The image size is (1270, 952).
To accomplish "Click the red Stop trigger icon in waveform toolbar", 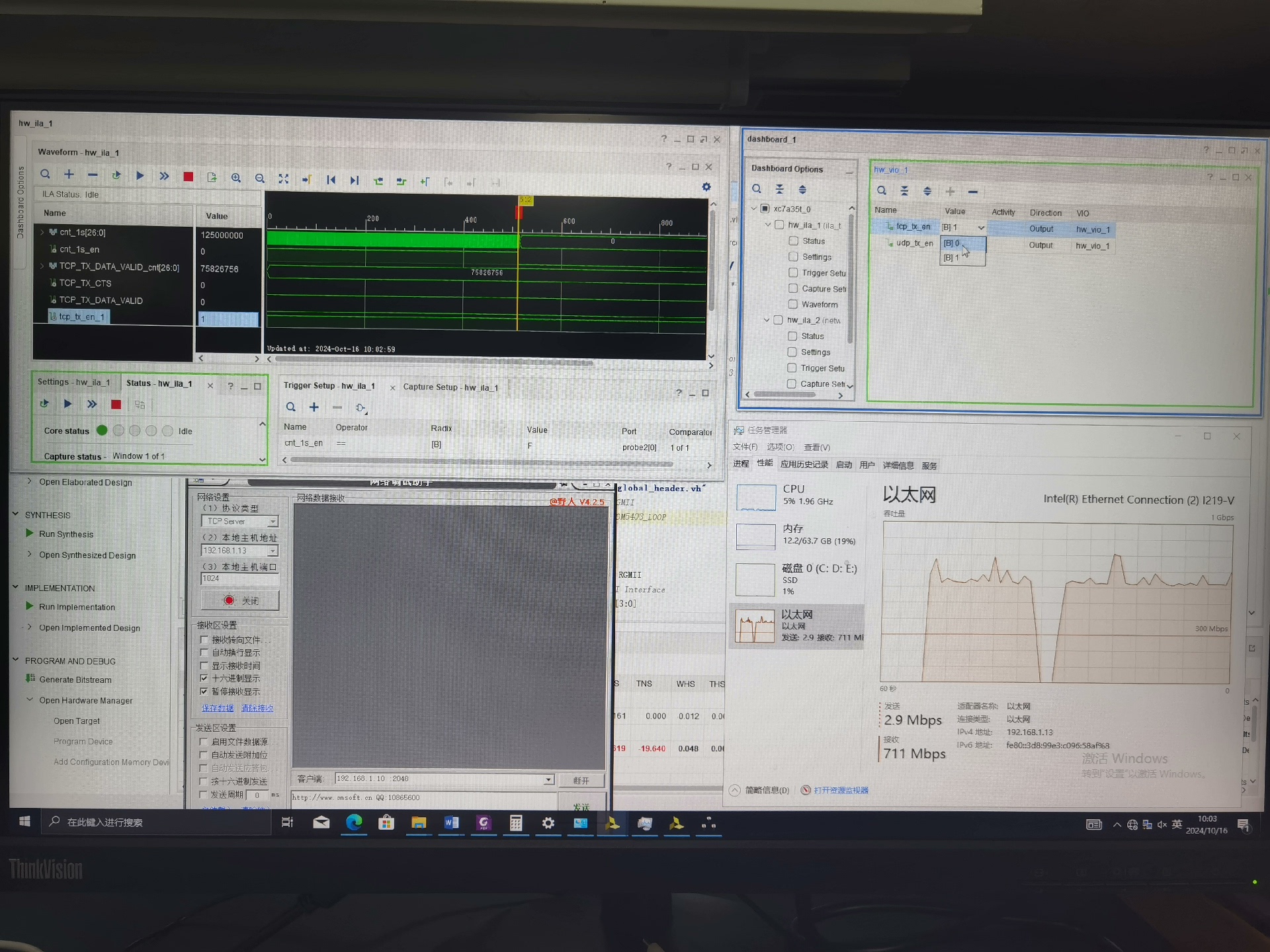I will (x=189, y=177).
